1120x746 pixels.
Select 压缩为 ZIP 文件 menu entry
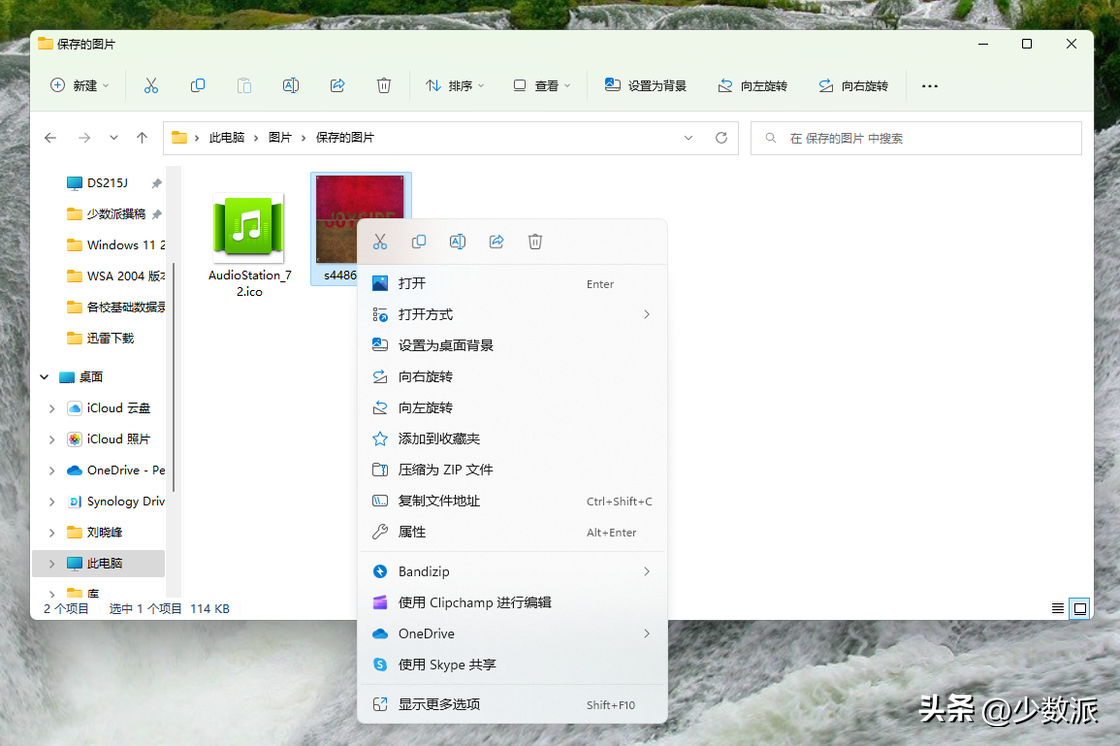pyautogui.click(x=446, y=470)
